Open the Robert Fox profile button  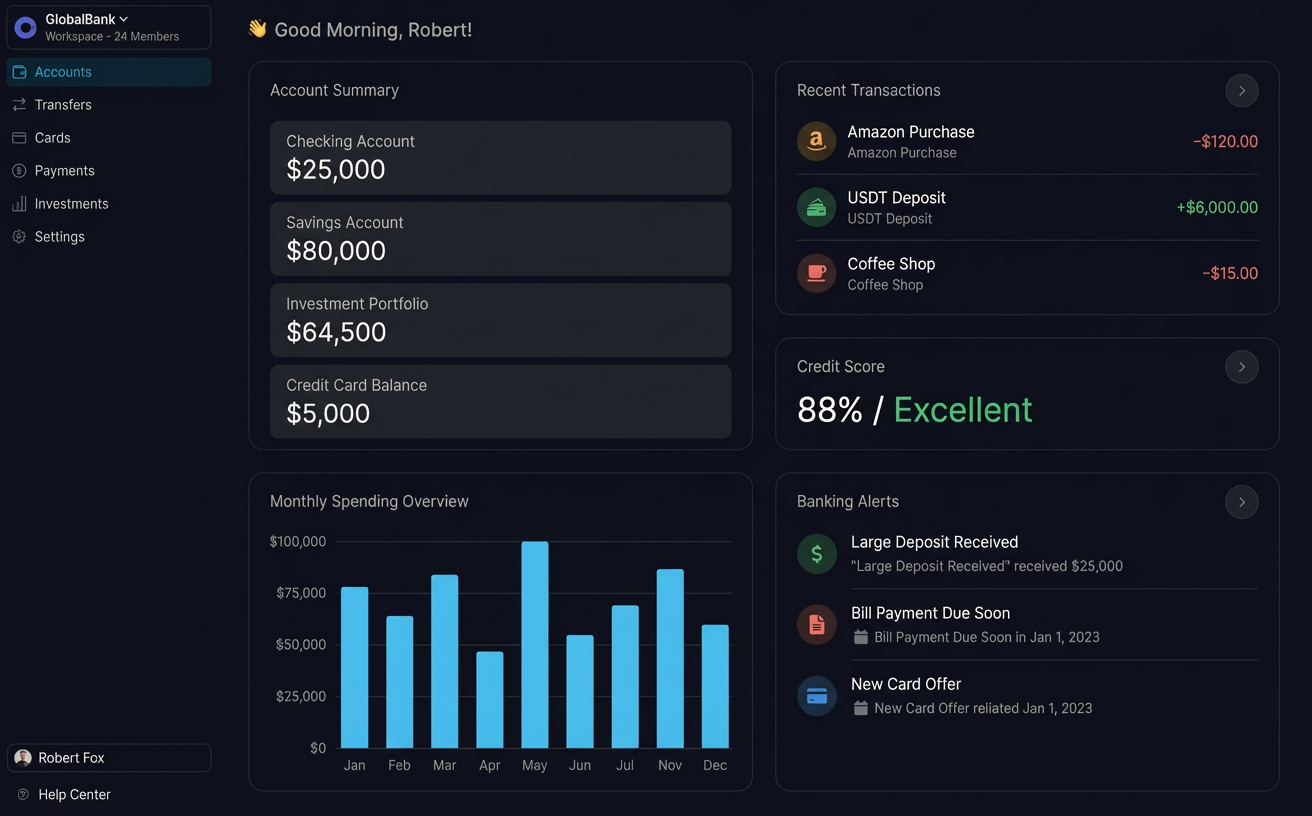109,758
